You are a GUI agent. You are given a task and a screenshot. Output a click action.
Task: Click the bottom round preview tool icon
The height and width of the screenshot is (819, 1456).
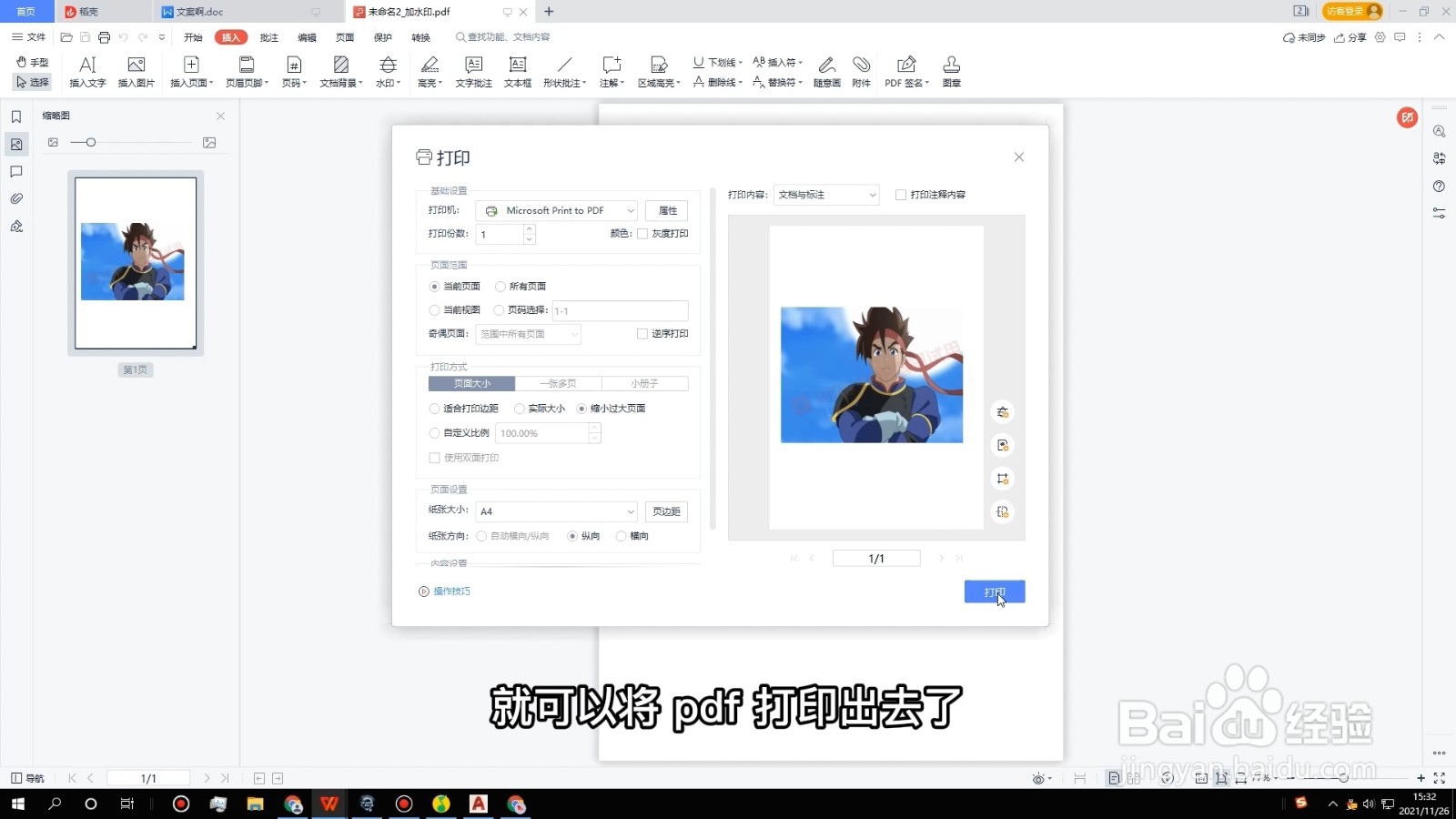1002,511
